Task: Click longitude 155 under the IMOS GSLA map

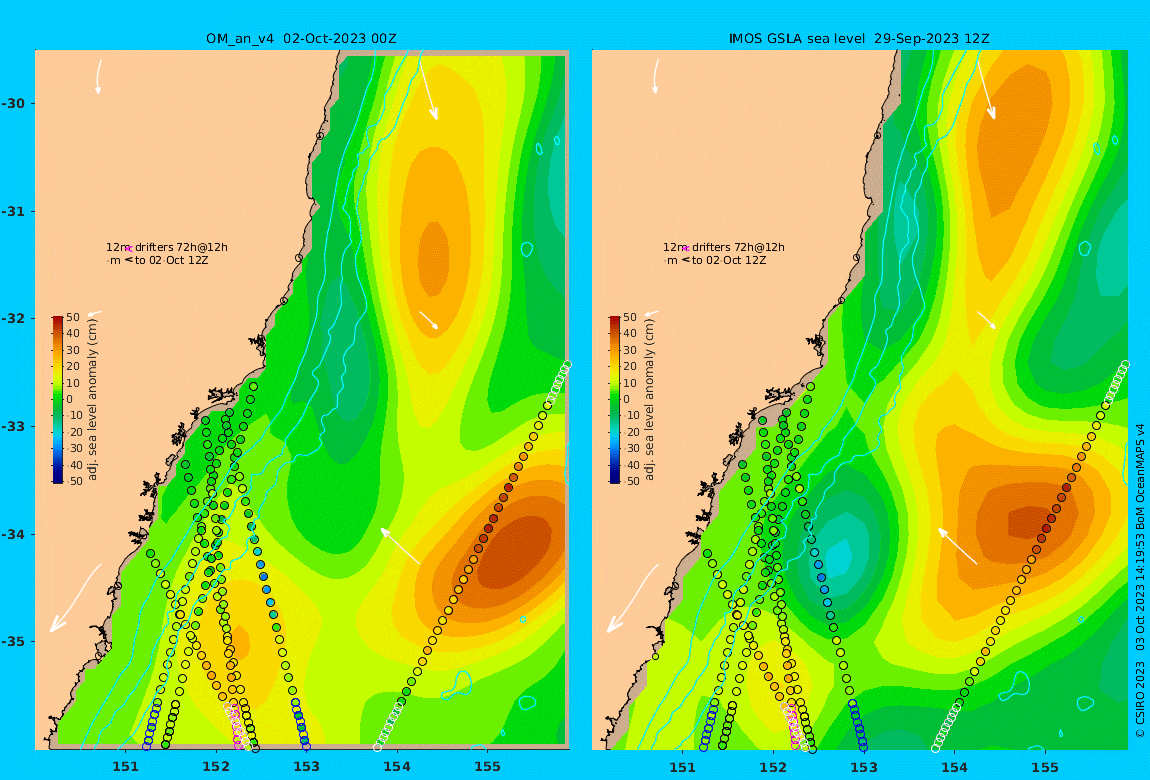Action: coord(1044,767)
